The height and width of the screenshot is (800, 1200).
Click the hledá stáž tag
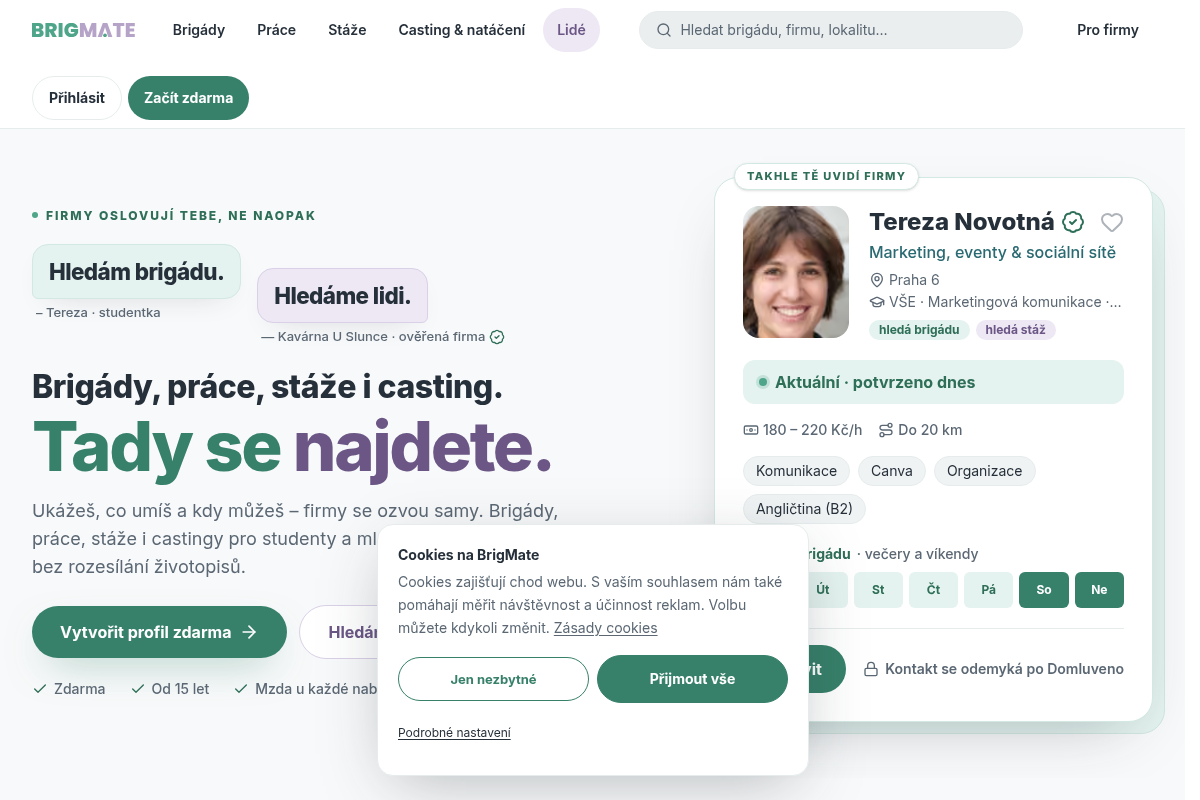(x=1016, y=330)
